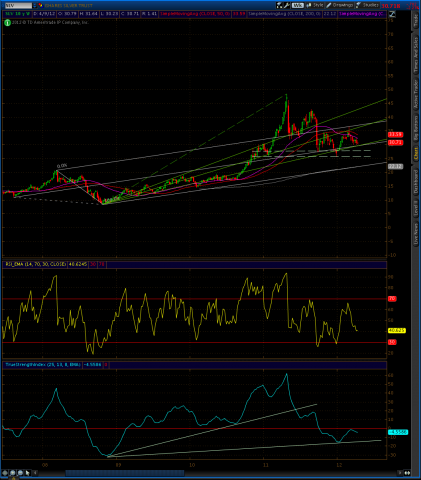Toggle the chart study header collapse icon
Screen dimensions: 421x480
point(392,14)
